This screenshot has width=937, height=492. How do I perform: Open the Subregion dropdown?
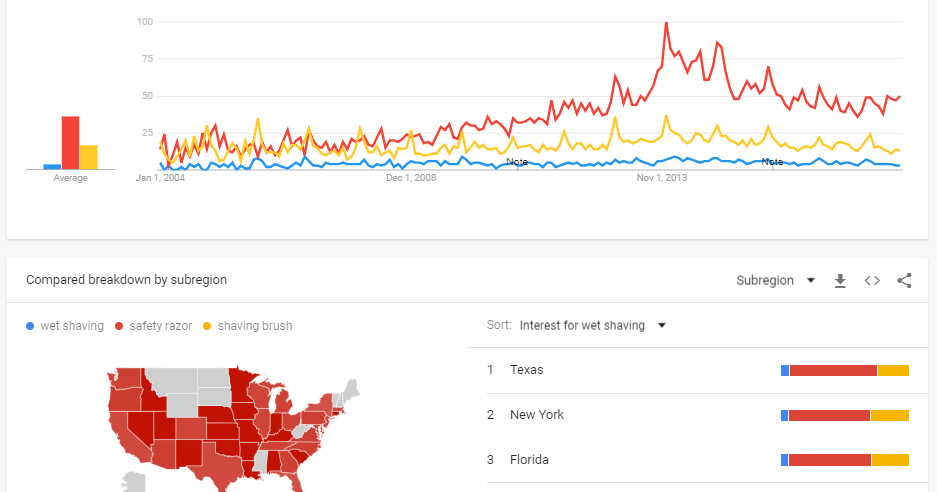click(775, 281)
